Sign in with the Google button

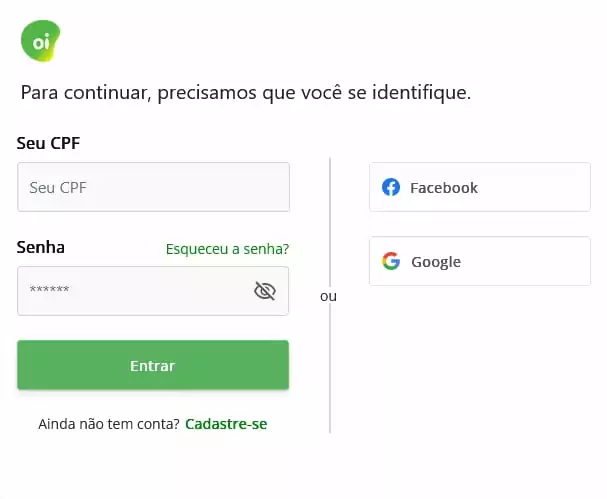pos(480,261)
